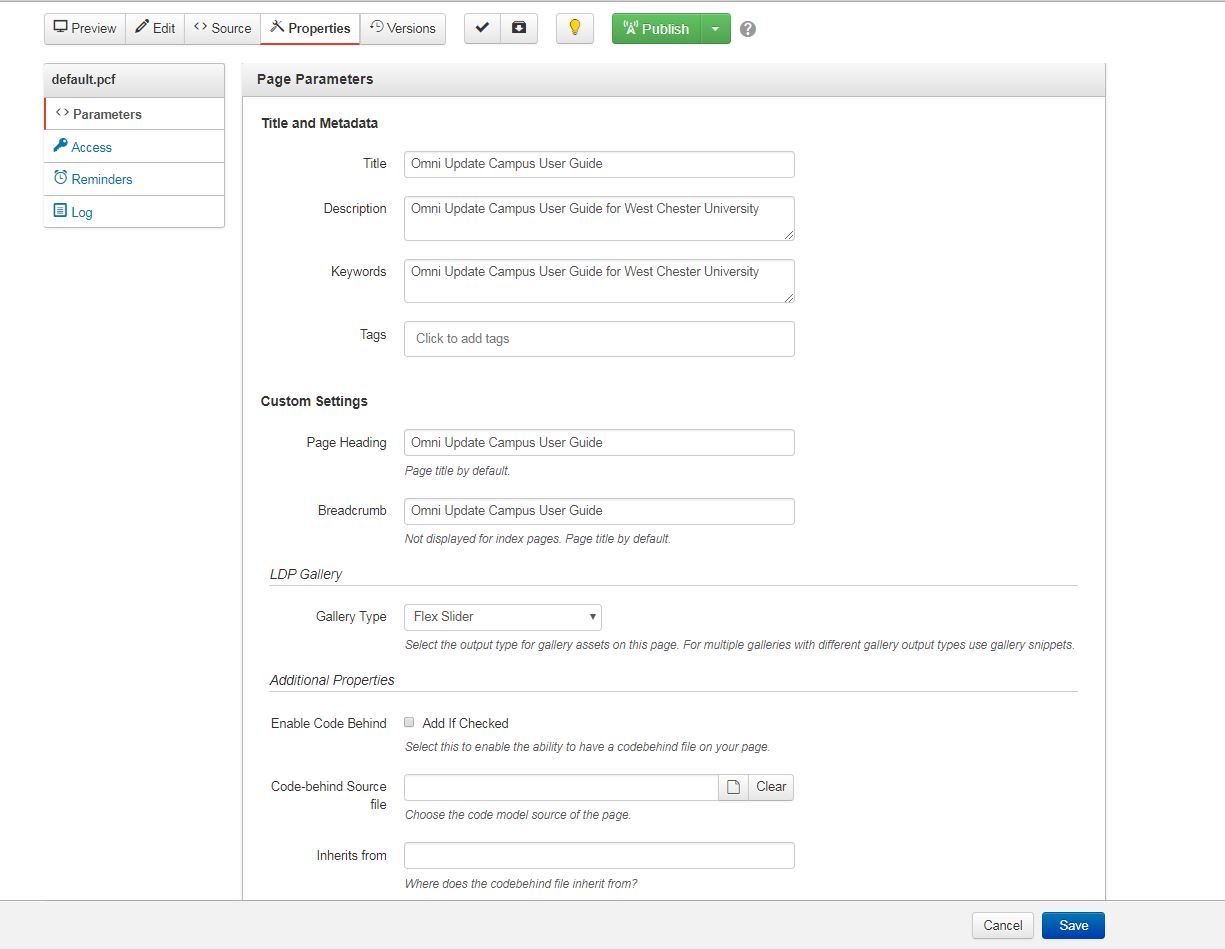Image resolution: width=1225 pixels, height=949 pixels.
Task: Switch to the Preview tab
Action: [85, 29]
